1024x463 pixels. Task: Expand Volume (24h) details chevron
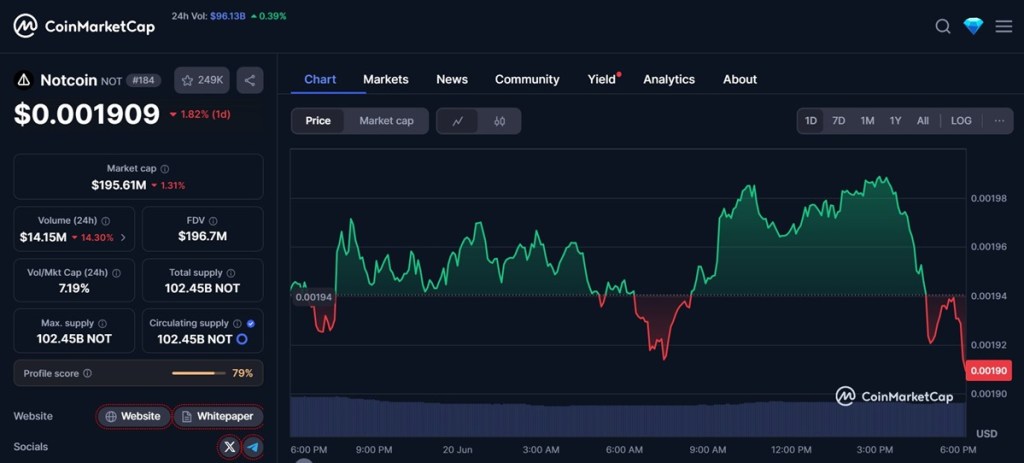tap(123, 237)
